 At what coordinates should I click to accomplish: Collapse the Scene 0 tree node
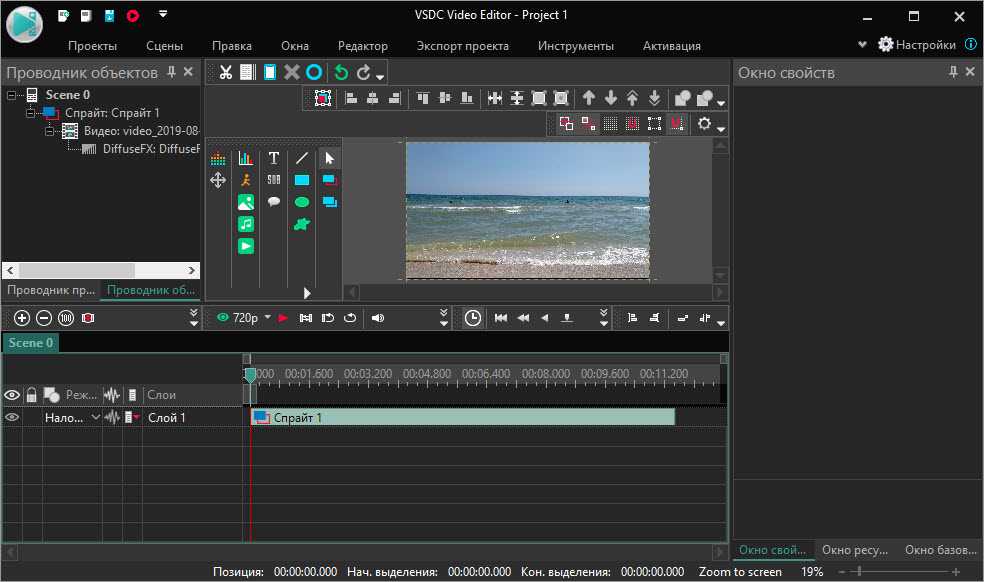(x=12, y=95)
